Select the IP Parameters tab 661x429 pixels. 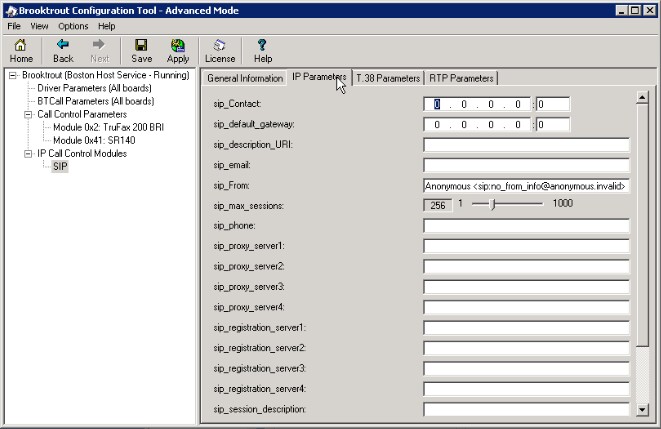pyautogui.click(x=319, y=77)
